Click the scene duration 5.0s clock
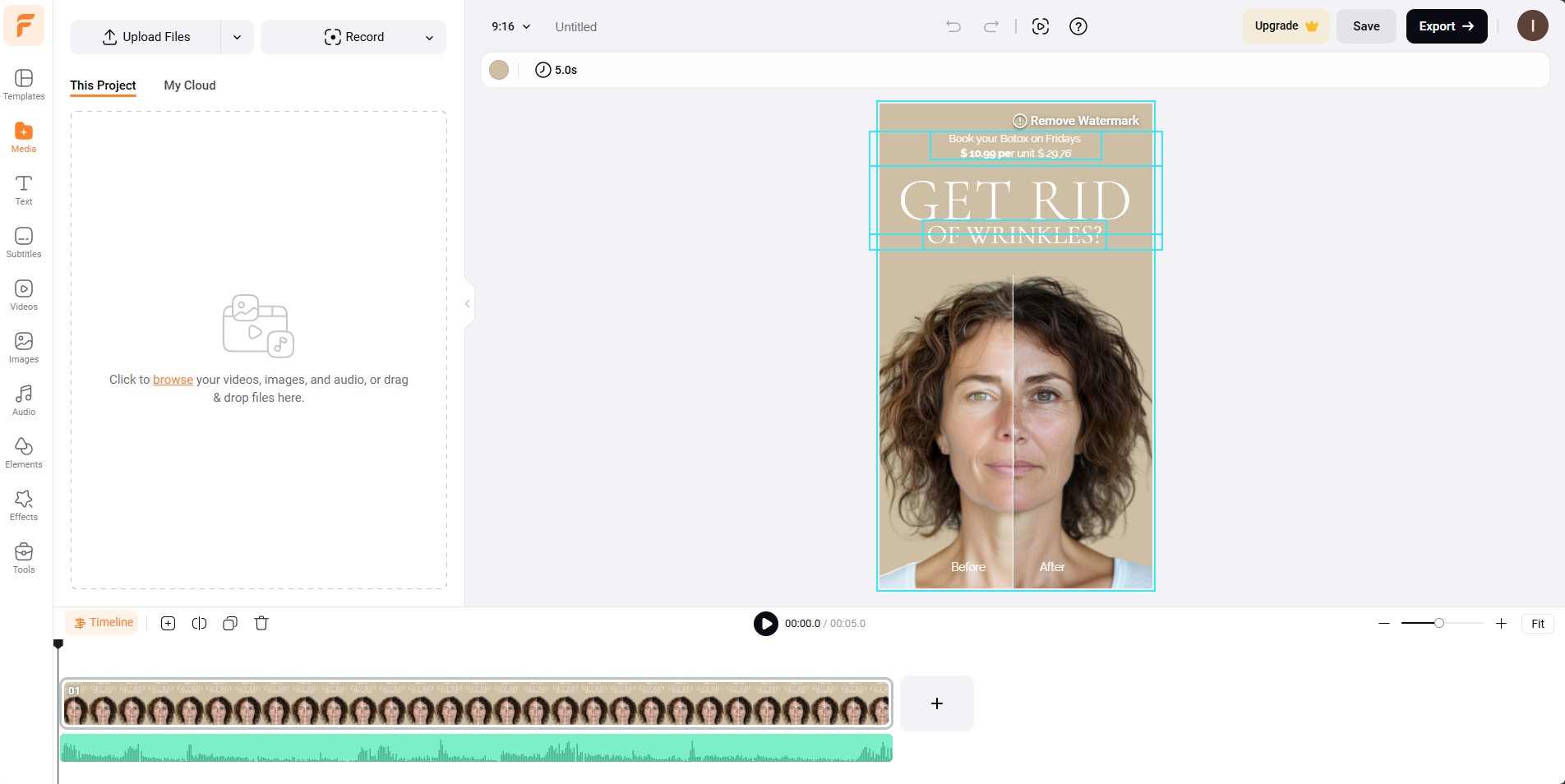Screen dimensions: 1565x784 (556, 70)
